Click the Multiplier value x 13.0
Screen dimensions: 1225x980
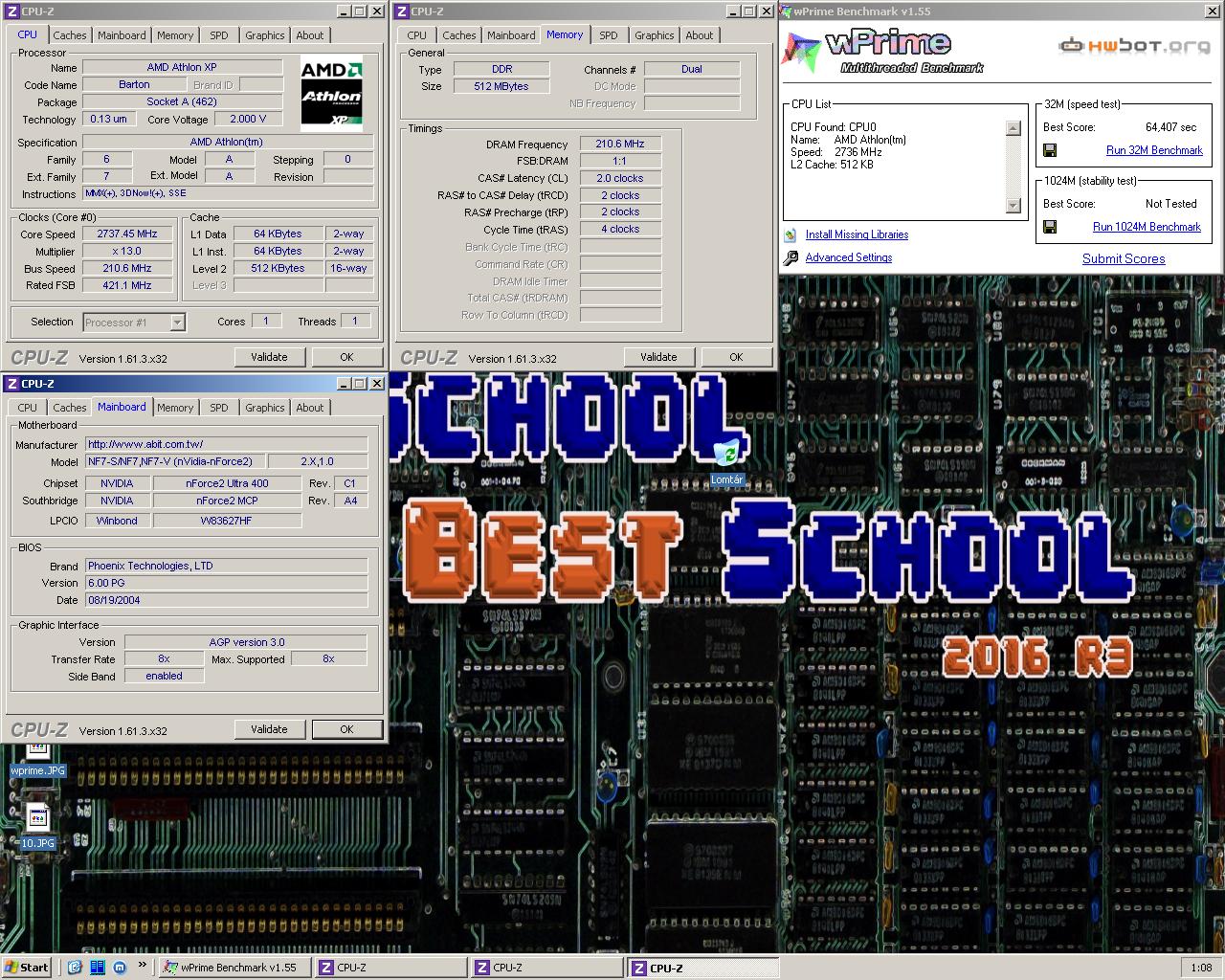[127, 251]
